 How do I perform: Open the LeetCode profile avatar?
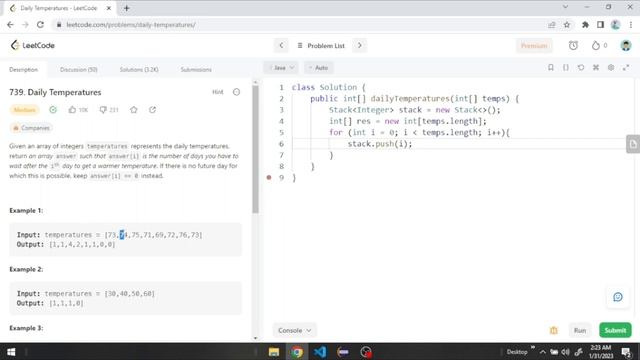tap(626, 46)
